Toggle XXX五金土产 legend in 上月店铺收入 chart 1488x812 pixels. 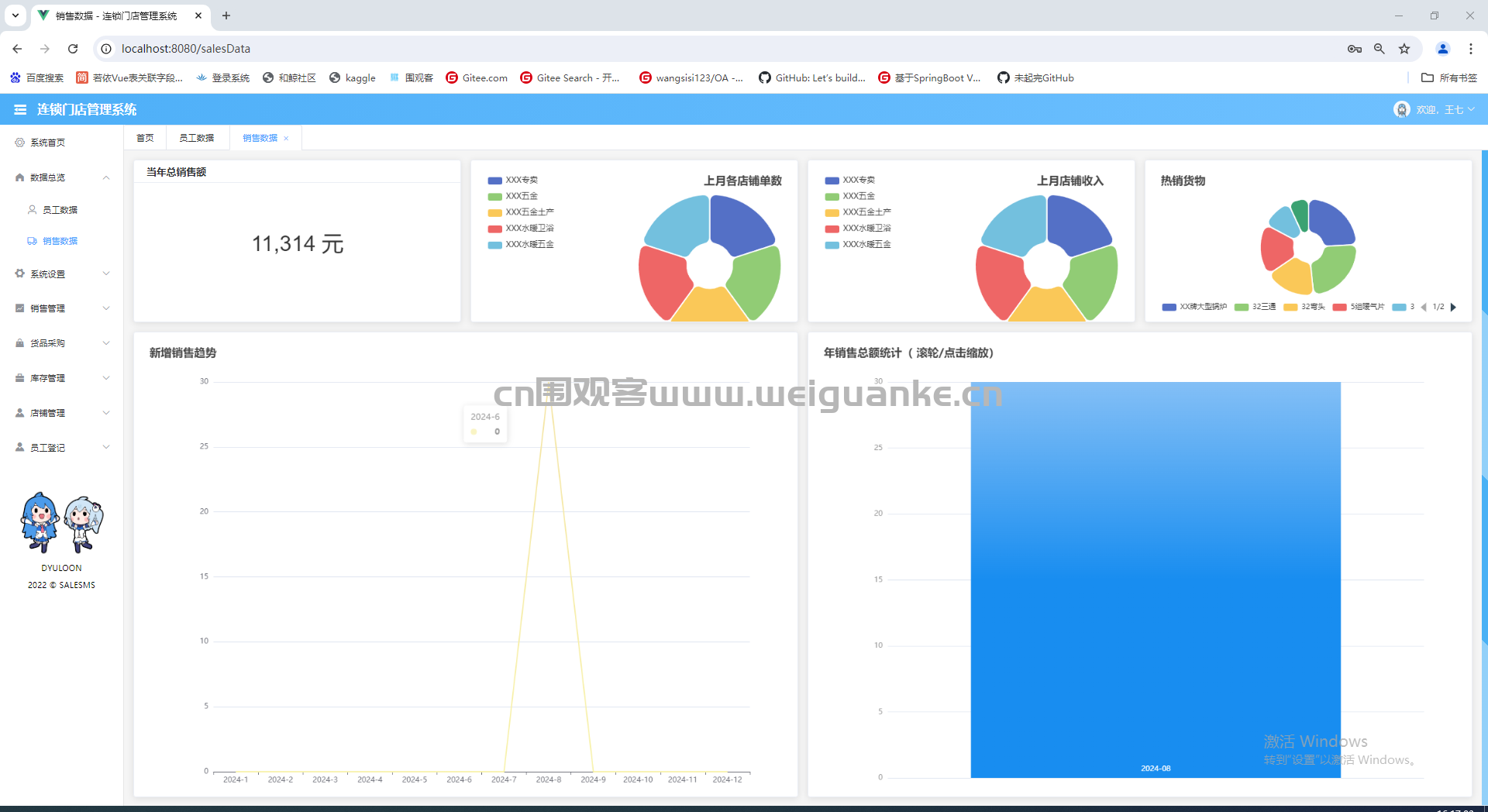click(x=858, y=212)
